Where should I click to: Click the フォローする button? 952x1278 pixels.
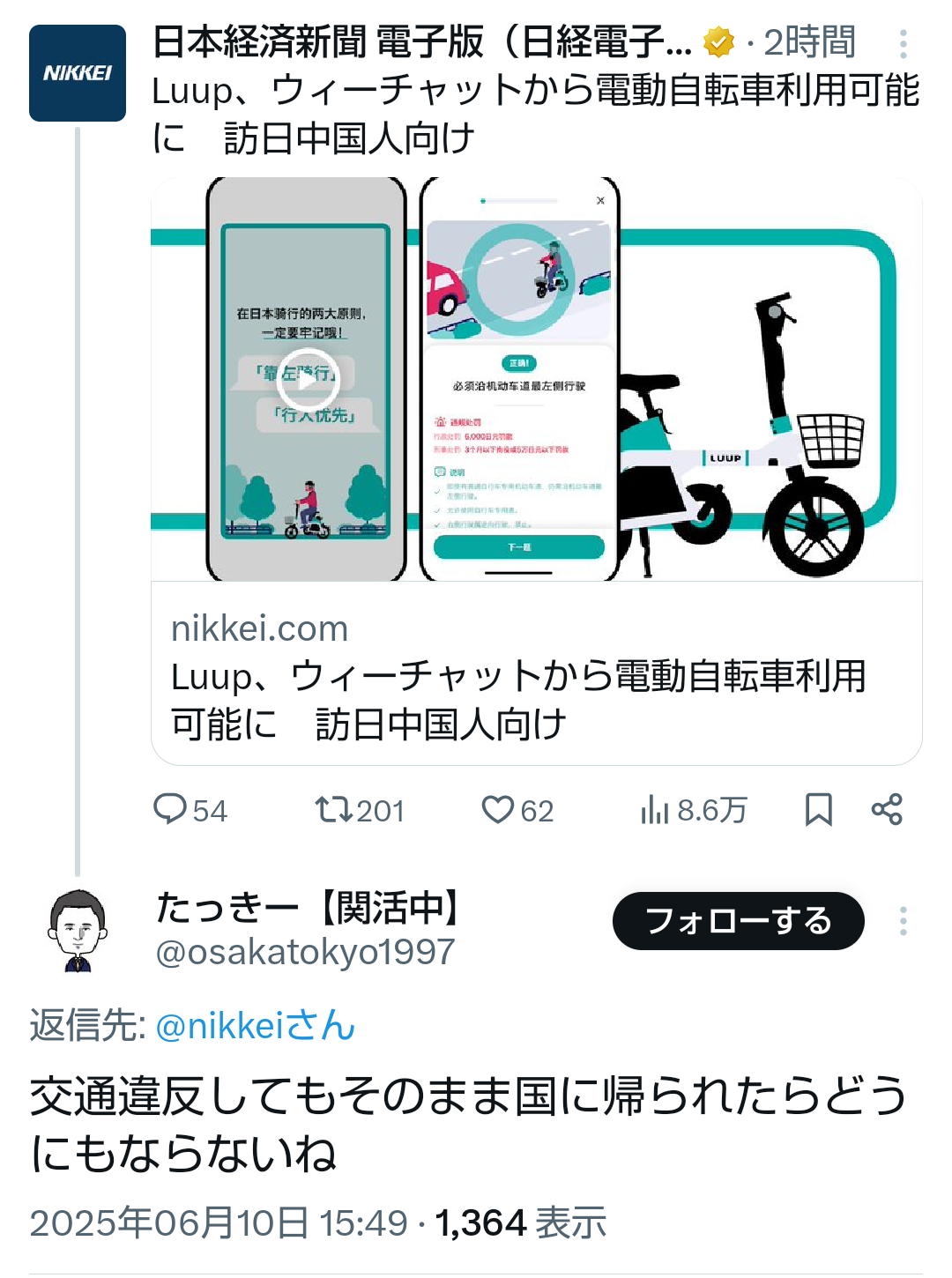[x=739, y=921]
